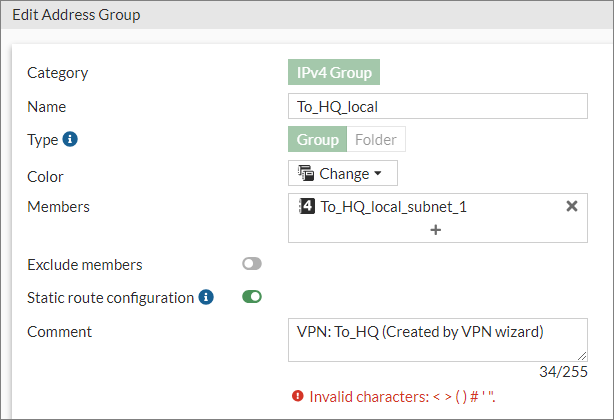
Task: Click inside the Comment text area
Action: point(438,340)
